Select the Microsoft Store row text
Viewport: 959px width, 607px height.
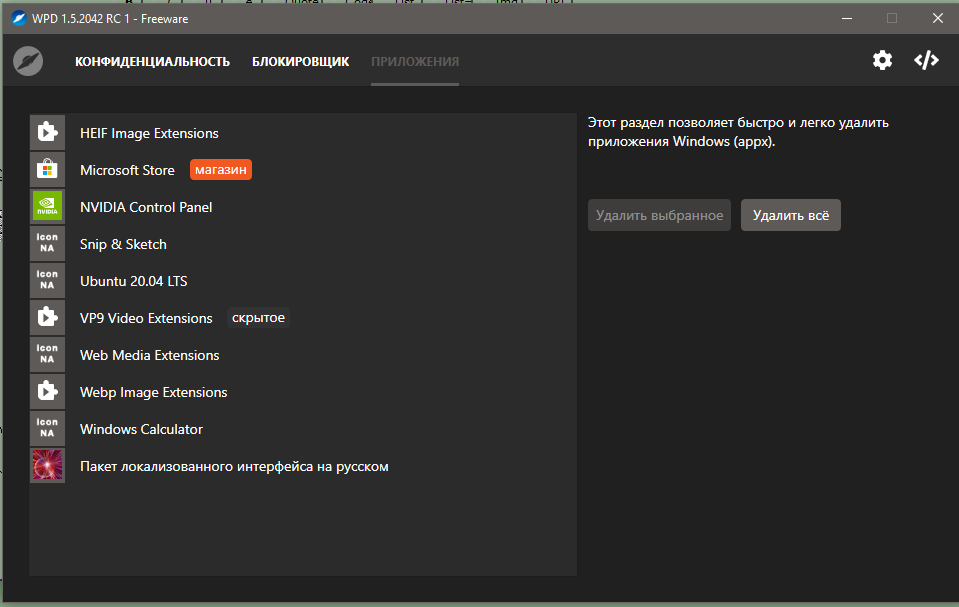point(127,170)
